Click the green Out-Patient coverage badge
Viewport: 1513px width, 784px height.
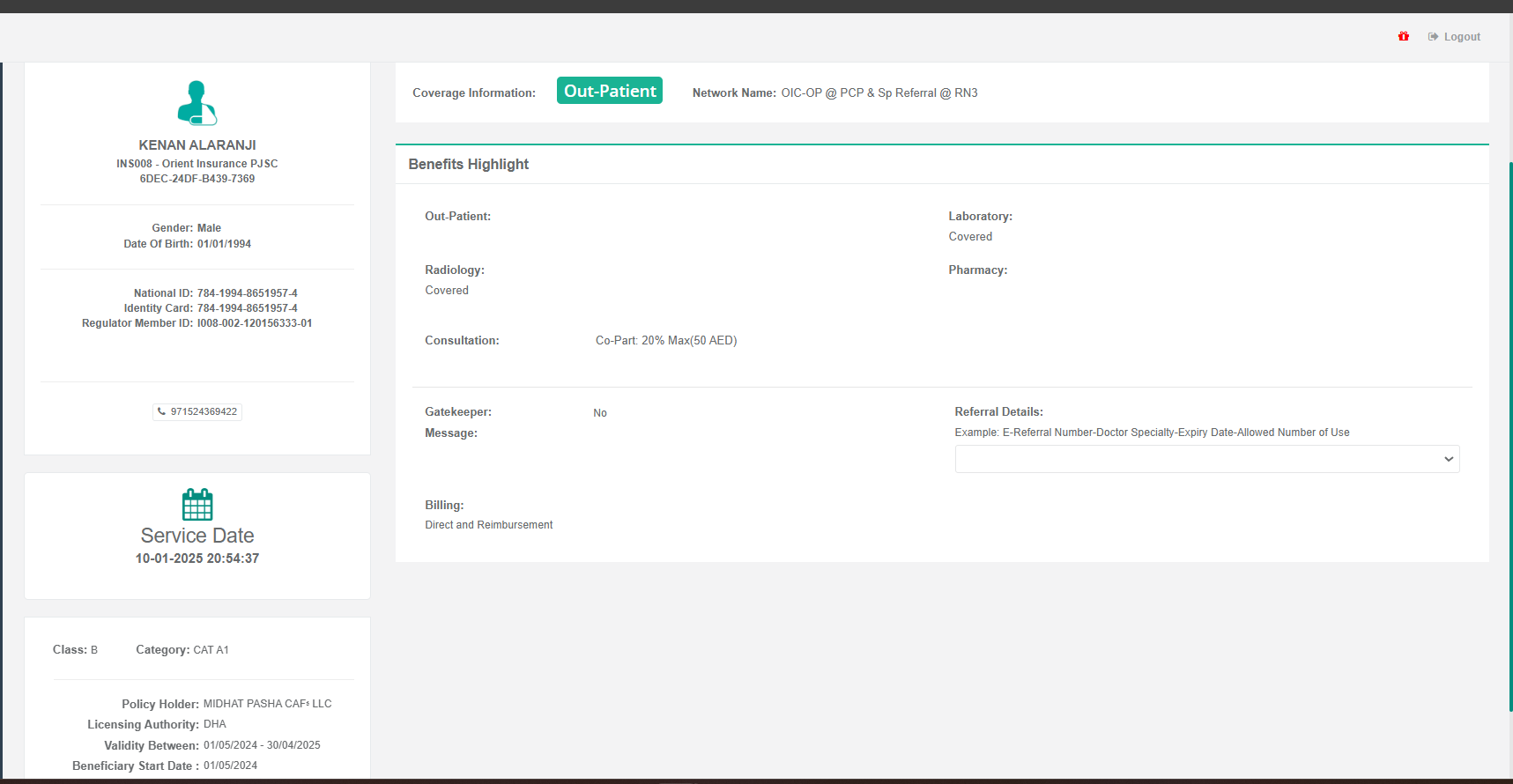tap(609, 91)
